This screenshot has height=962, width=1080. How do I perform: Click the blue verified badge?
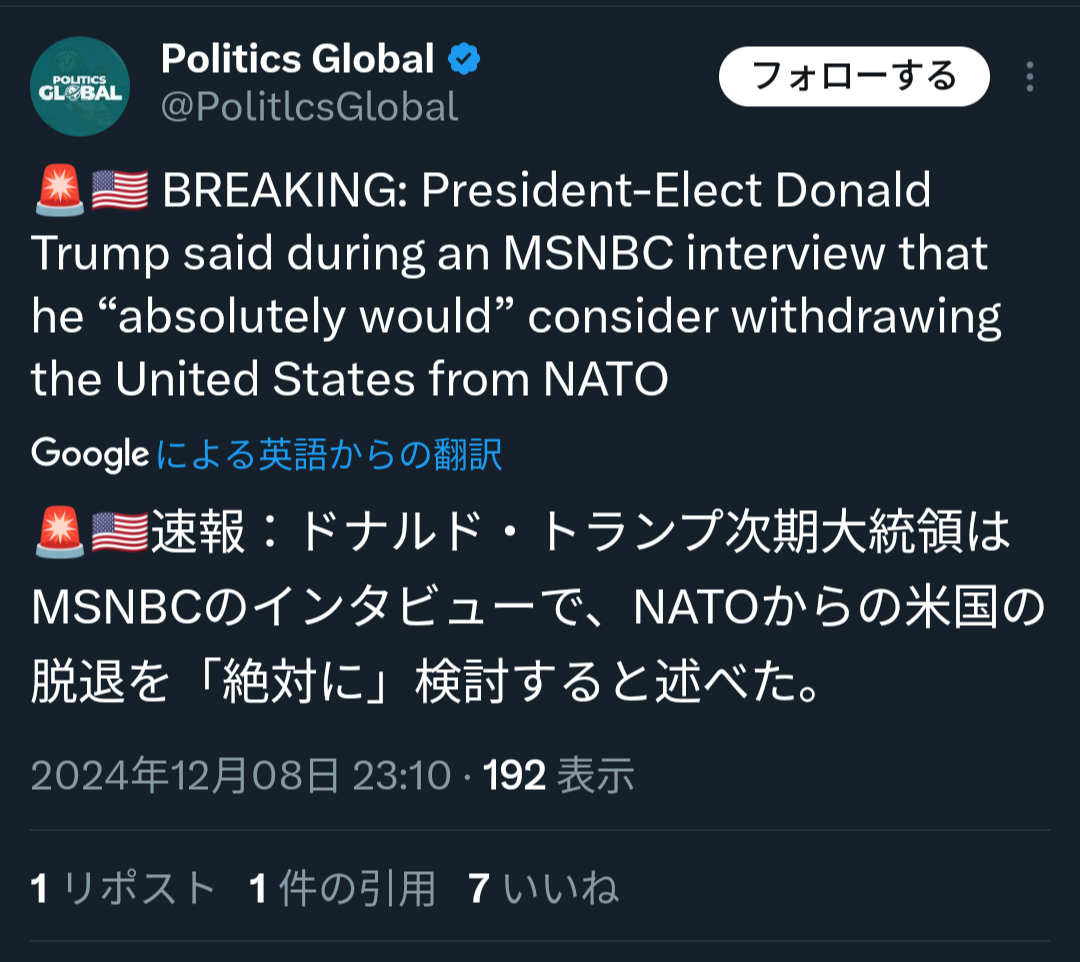click(x=463, y=60)
